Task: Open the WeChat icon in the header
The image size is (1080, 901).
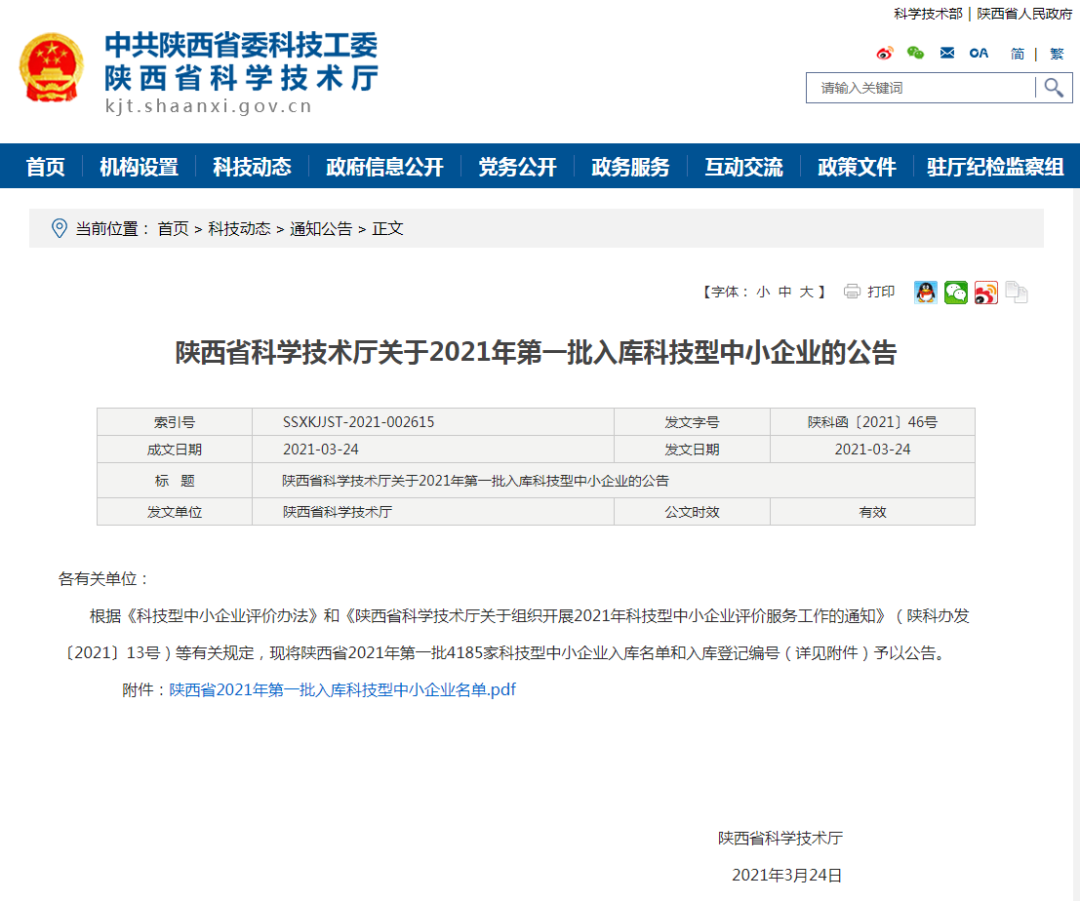Action: (915, 53)
